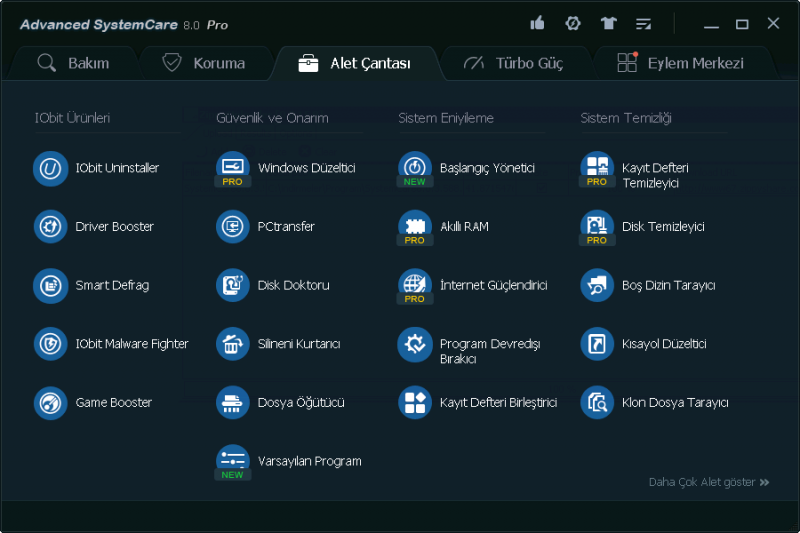Open Program Devredışı Bırakıcı icon
Image resolution: width=800 pixels, height=533 pixels.
pos(415,344)
